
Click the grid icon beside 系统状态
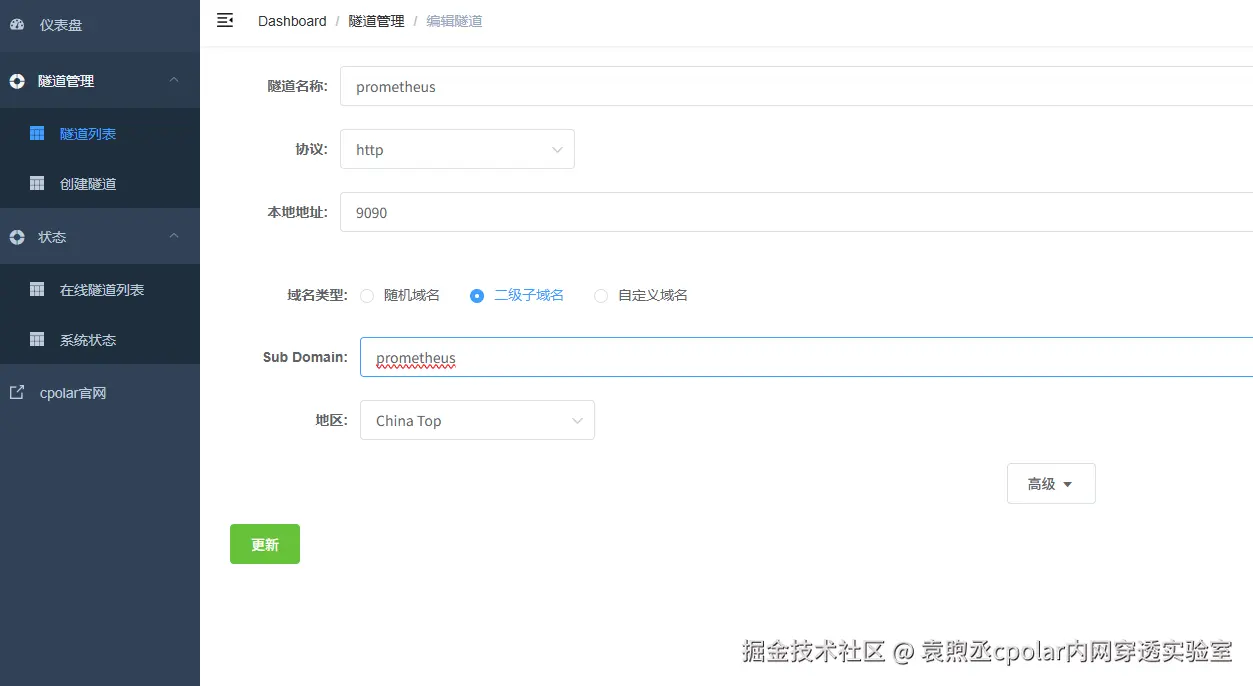pos(37,339)
